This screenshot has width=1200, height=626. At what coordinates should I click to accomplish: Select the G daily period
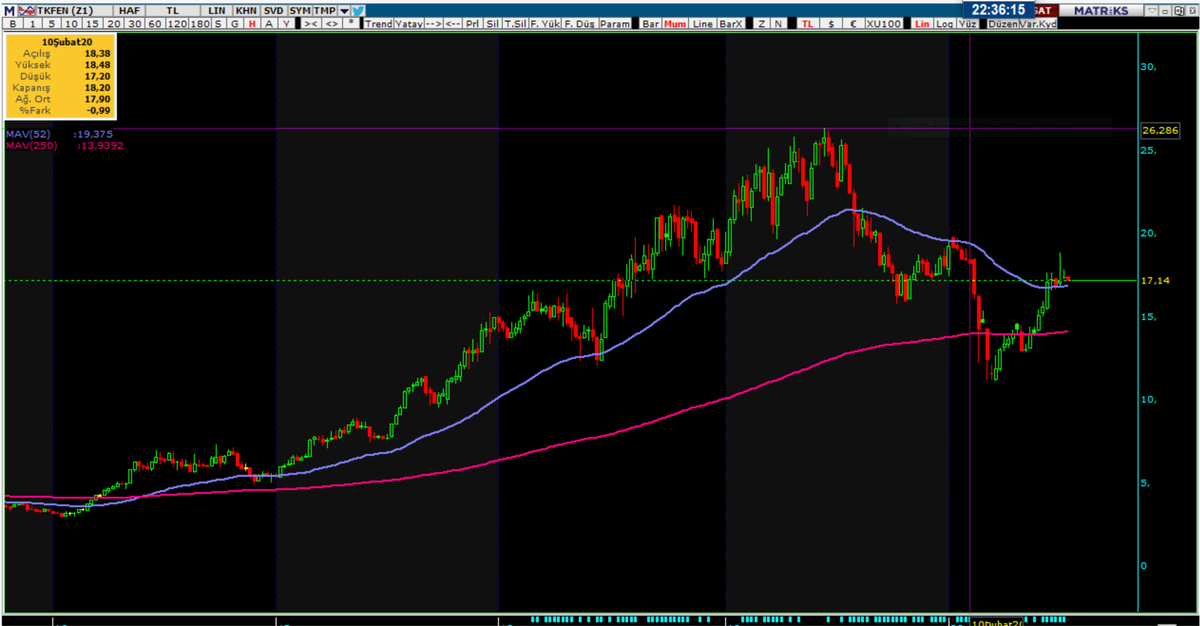[235, 24]
